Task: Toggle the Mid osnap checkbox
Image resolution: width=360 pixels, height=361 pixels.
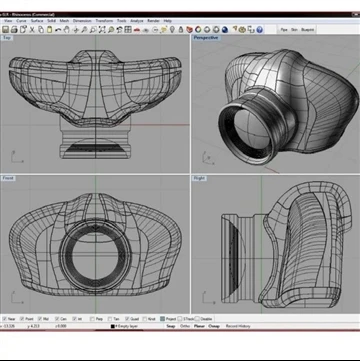Action: [40, 319]
